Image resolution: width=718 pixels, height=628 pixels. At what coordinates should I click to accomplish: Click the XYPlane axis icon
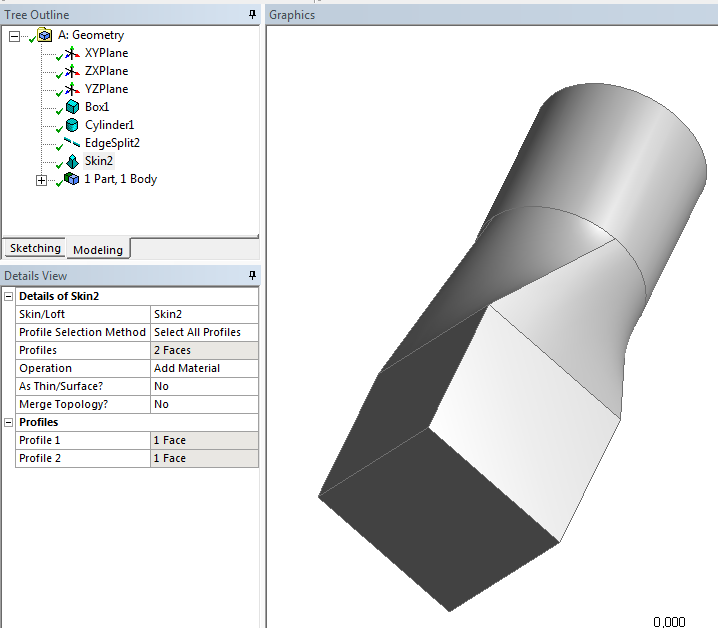click(72, 54)
